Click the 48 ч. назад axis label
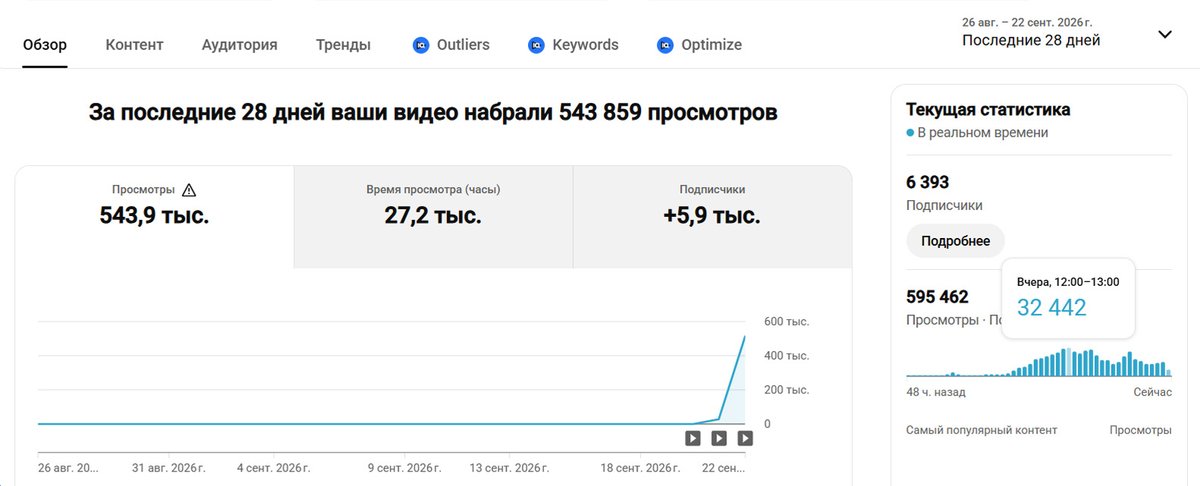 pyautogui.click(x=936, y=392)
